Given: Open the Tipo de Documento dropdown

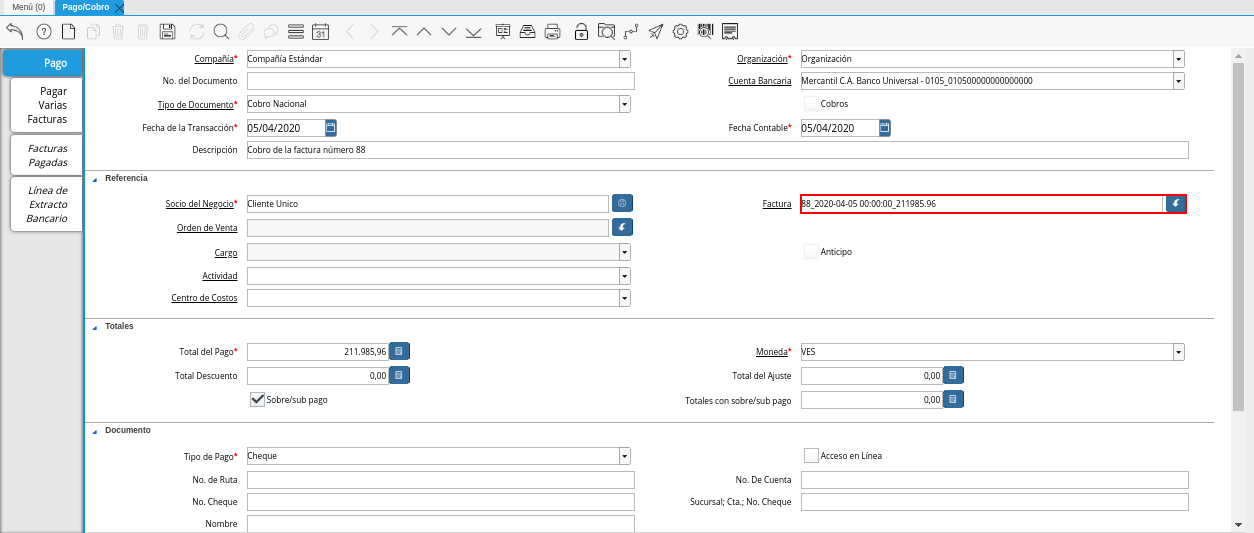Looking at the screenshot, I should (x=624, y=104).
